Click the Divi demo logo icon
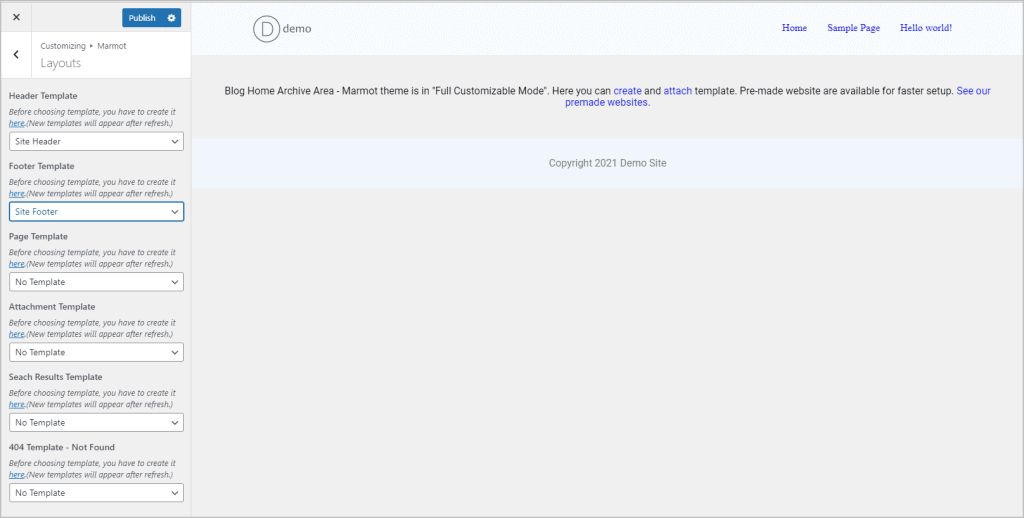The width and height of the screenshot is (1024, 518). pos(267,29)
